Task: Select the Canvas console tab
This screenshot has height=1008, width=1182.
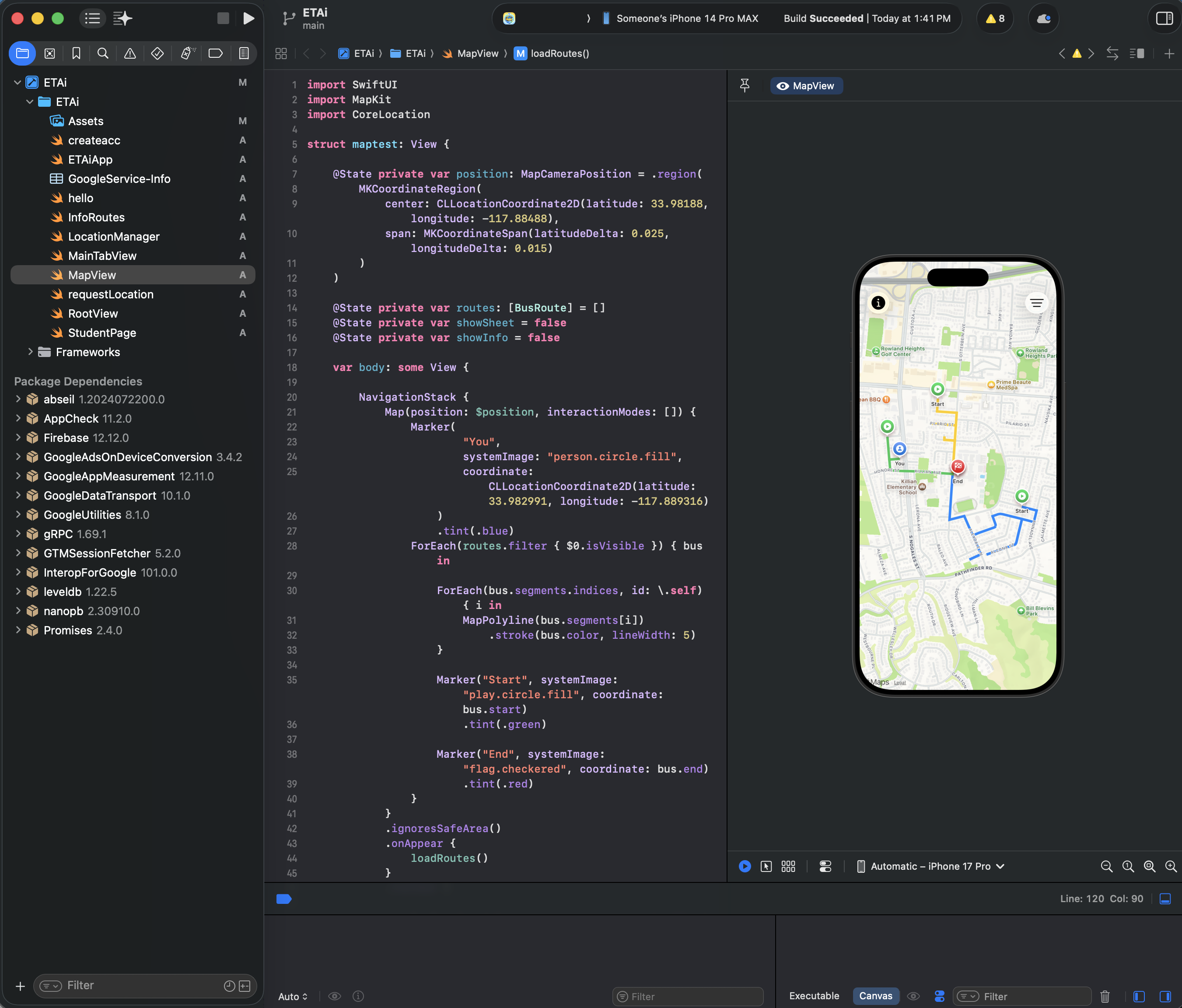Action: point(875,996)
